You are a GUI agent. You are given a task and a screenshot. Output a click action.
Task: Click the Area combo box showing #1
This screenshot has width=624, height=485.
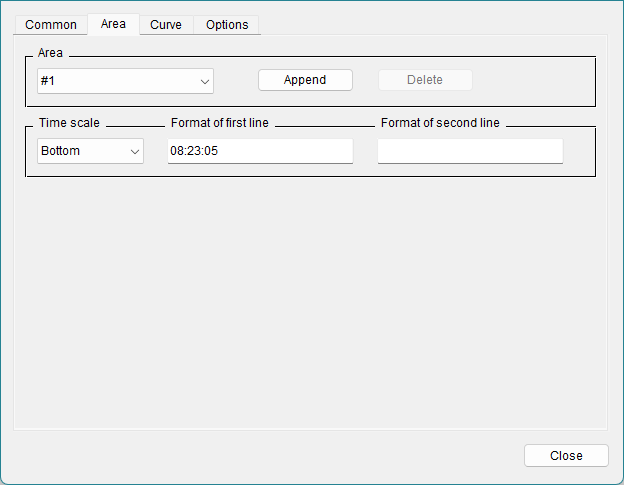pyautogui.click(x=115, y=81)
